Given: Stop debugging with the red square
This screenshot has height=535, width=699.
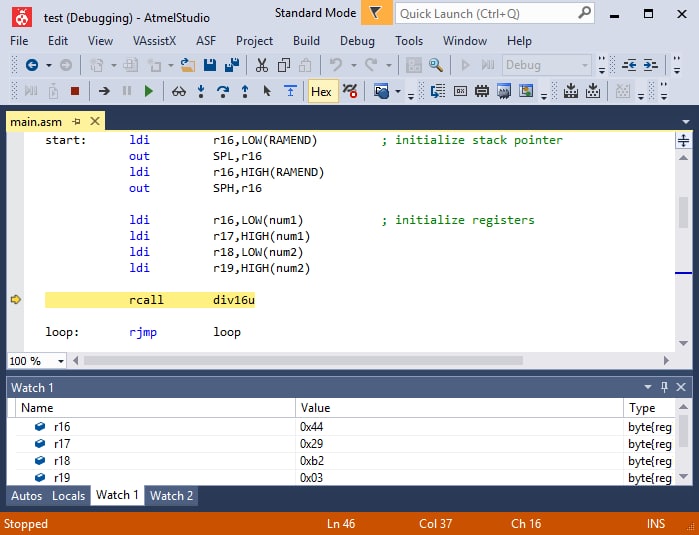Looking at the screenshot, I should [x=75, y=91].
